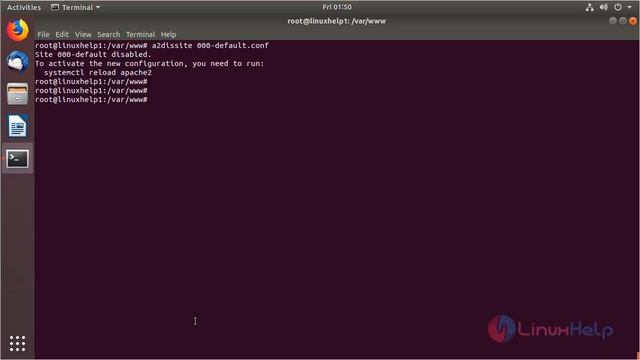640x360 pixels.
Task: Open the Search menu
Action: point(109,34)
